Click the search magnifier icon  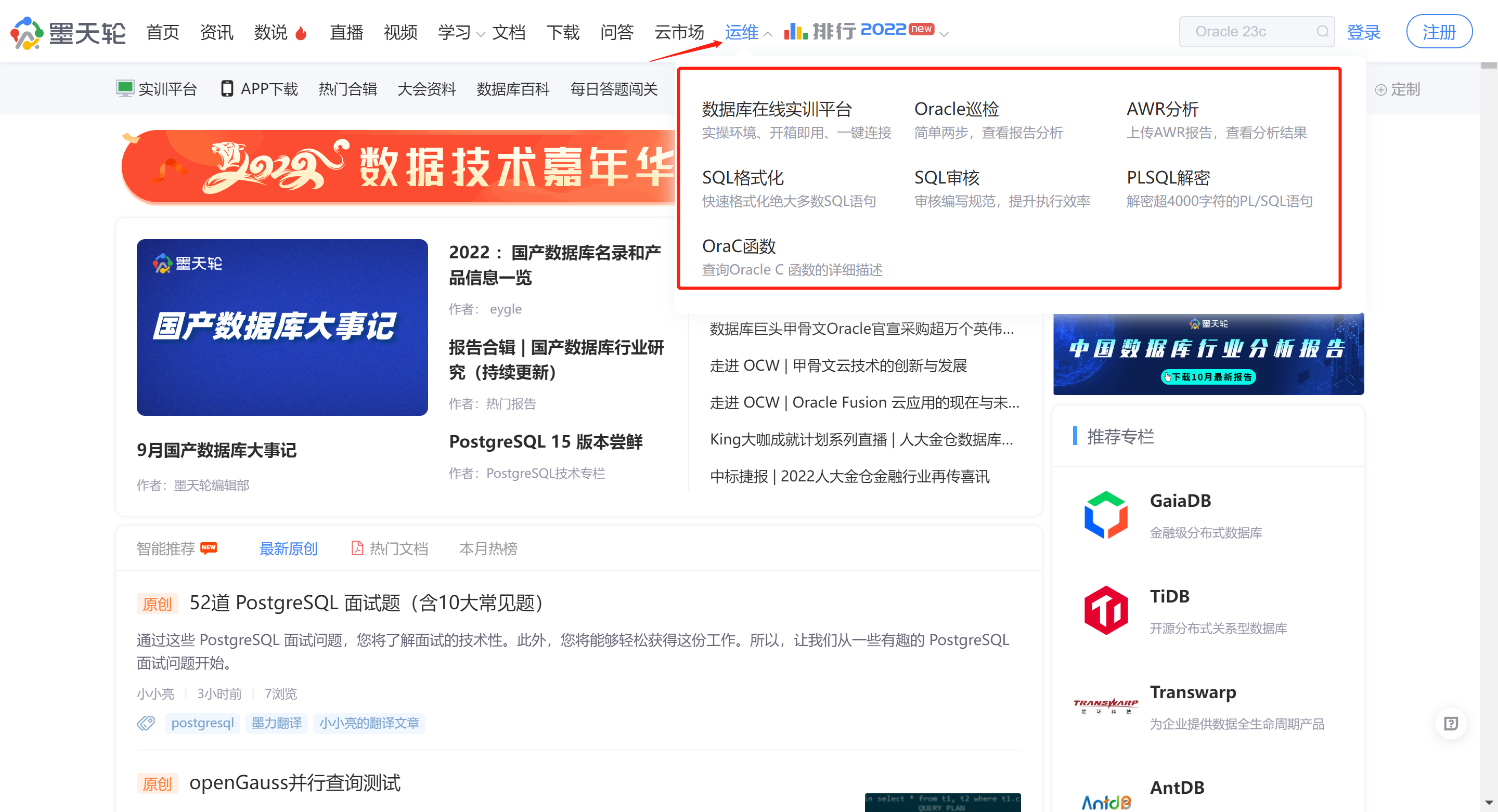[1322, 31]
